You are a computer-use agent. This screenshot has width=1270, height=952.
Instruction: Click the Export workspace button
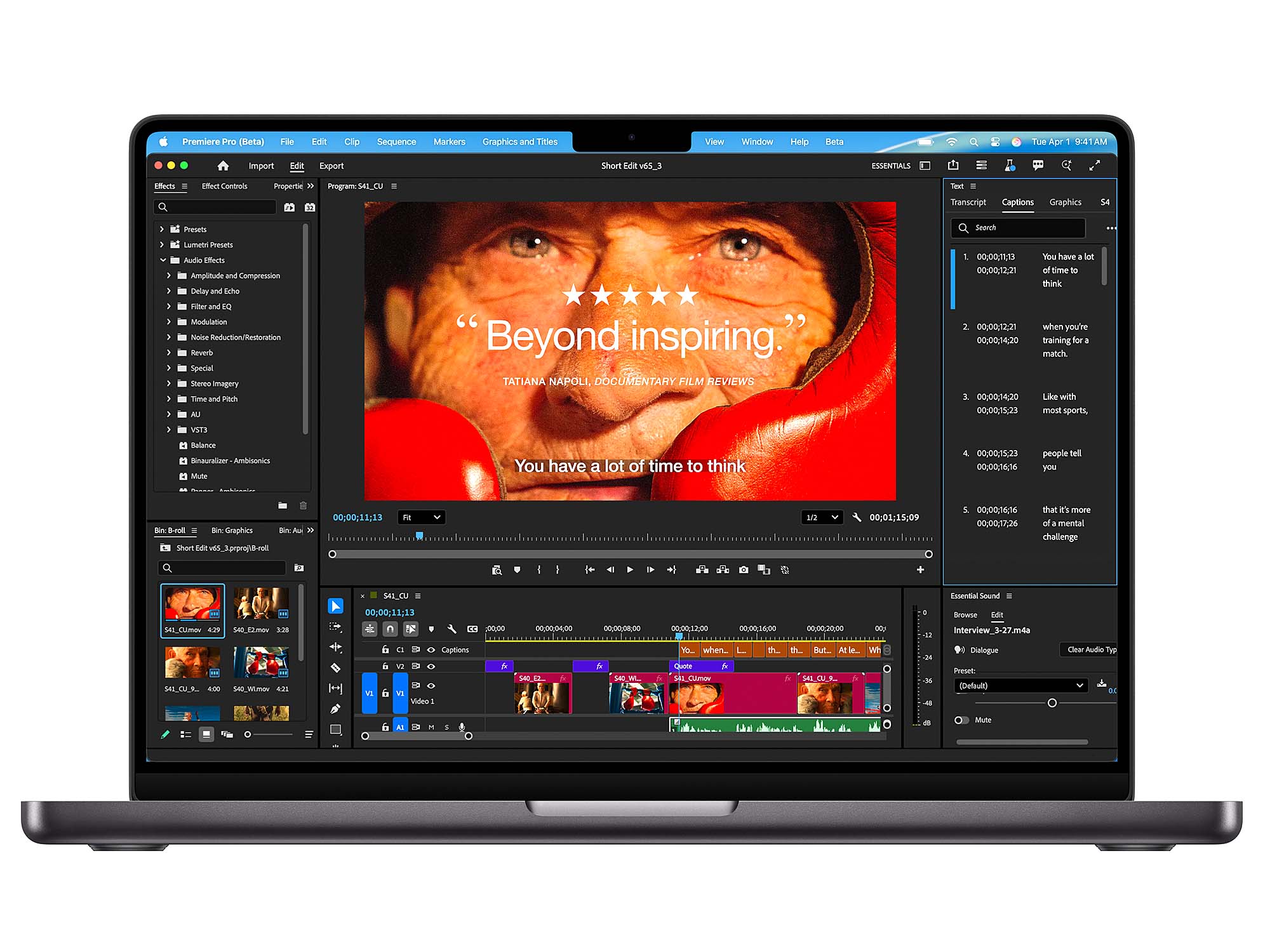331,166
